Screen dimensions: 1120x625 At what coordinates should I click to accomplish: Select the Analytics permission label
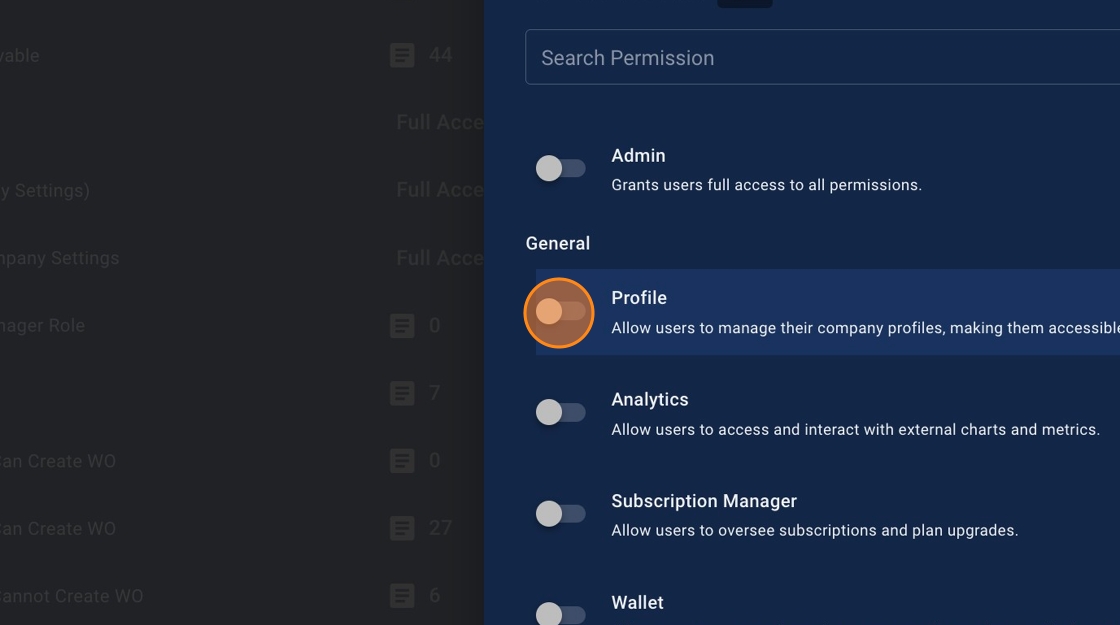(650, 400)
